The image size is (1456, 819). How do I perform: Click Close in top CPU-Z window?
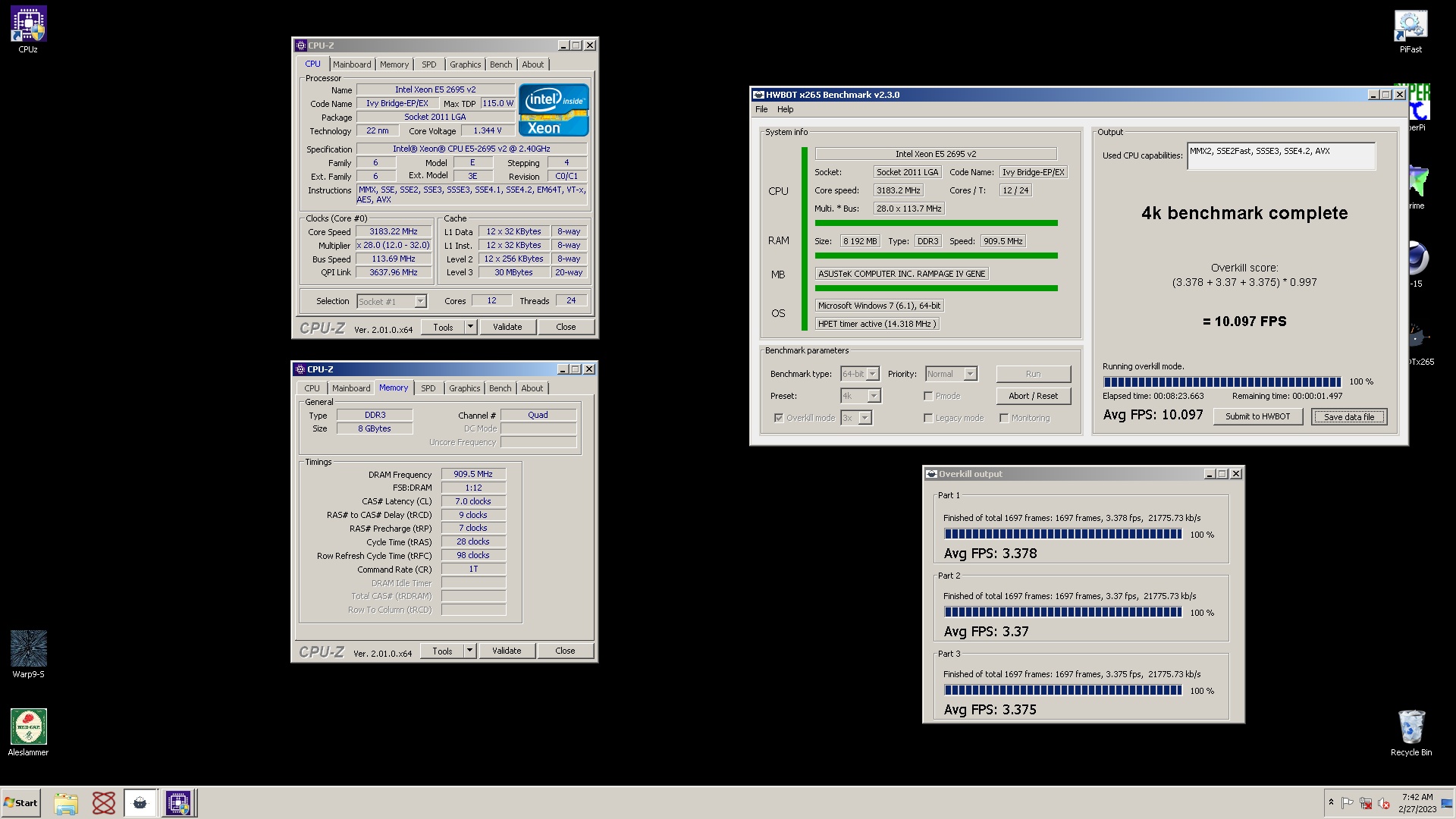566,327
